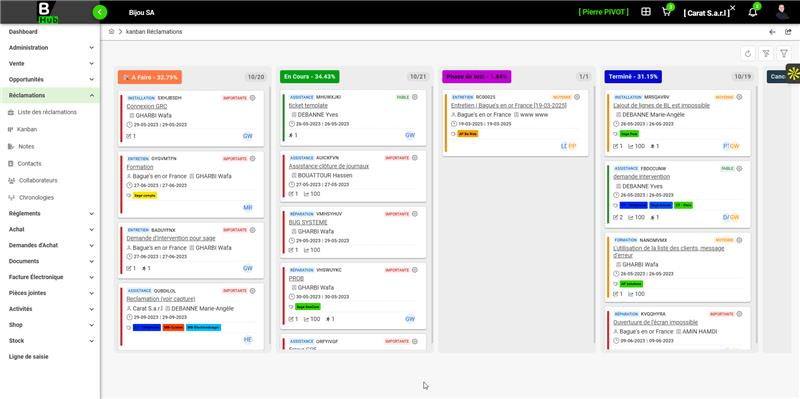Click MR avatar on Formation card
The image size is (800, 399).
tap(247, 208)
